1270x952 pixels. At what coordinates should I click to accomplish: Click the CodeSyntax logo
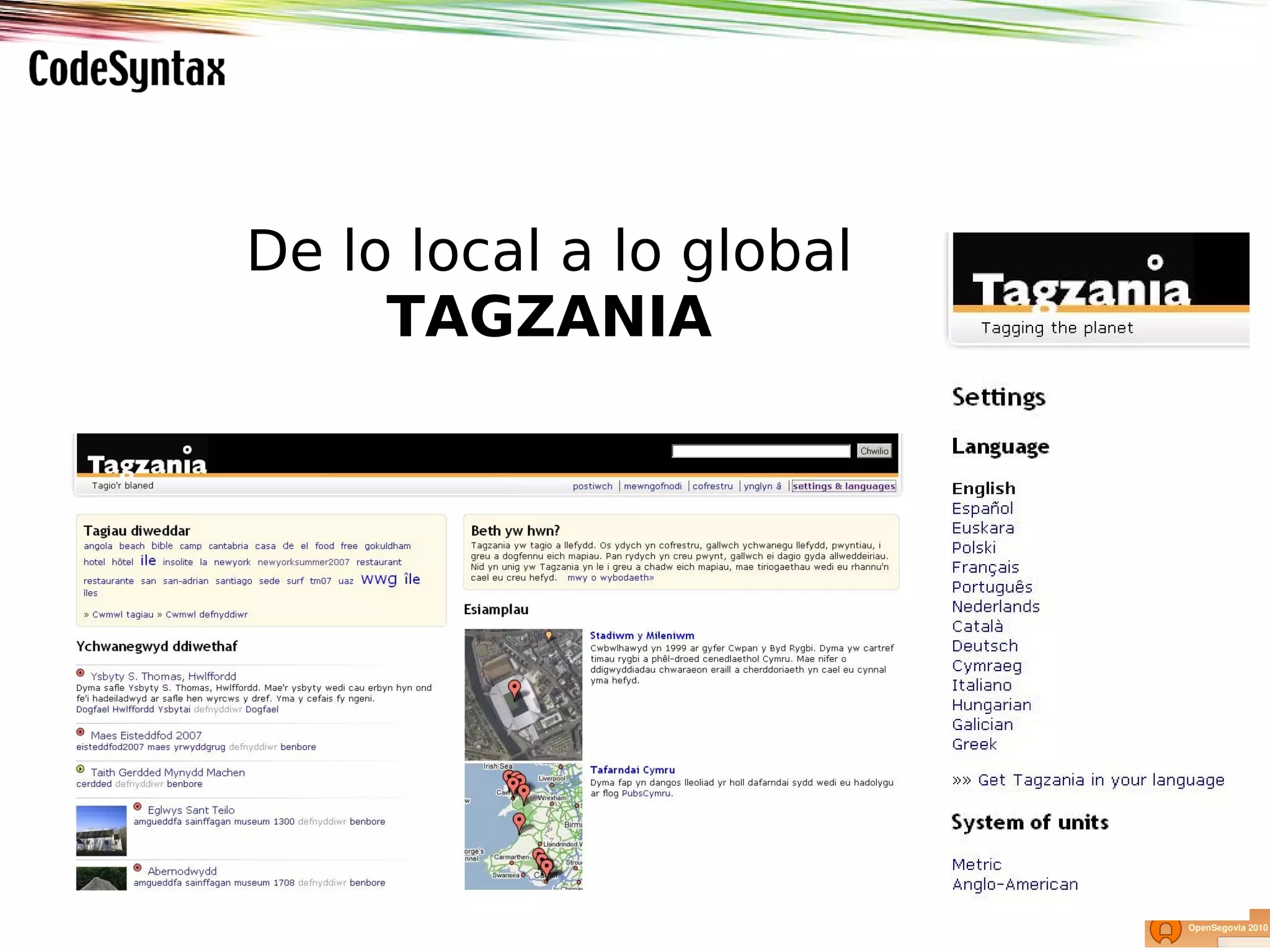click(x=127, y=70)
